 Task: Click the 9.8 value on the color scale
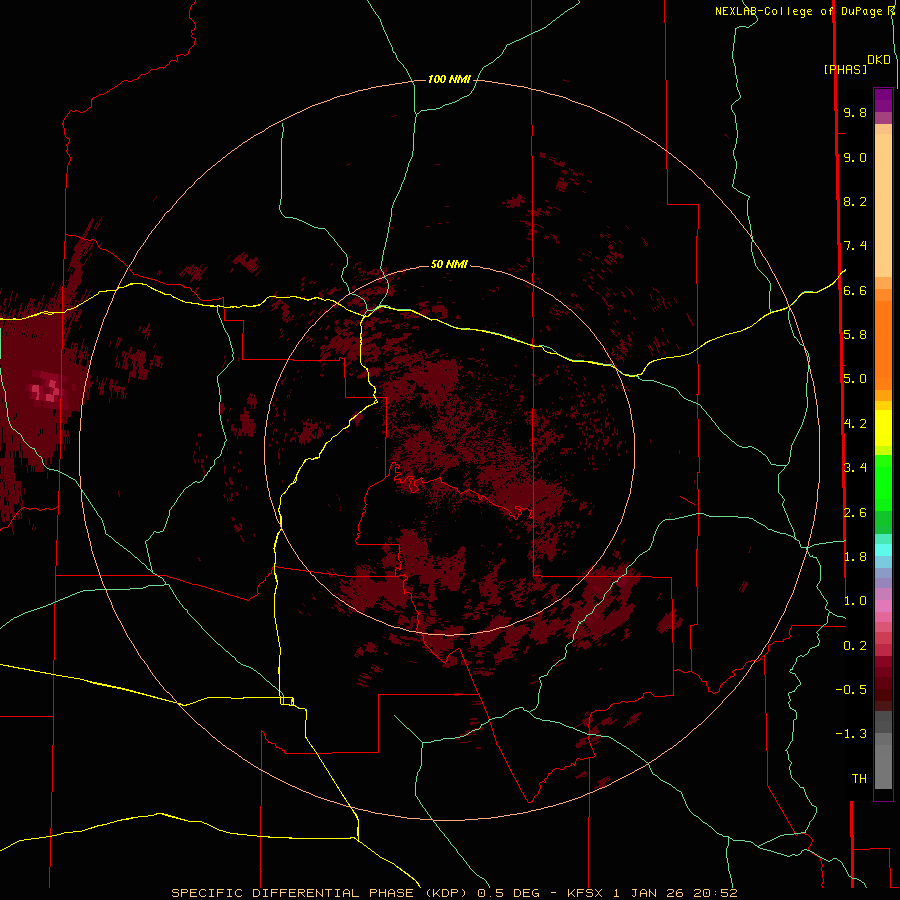[x=855, y=112]
